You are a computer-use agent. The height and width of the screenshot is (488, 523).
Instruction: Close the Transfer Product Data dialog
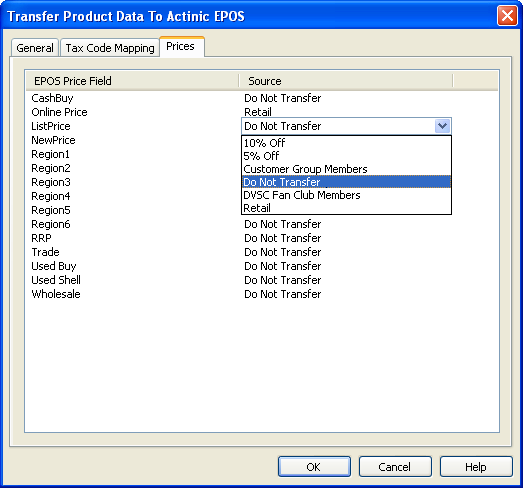pyautogui.click(x=507, y=16)
